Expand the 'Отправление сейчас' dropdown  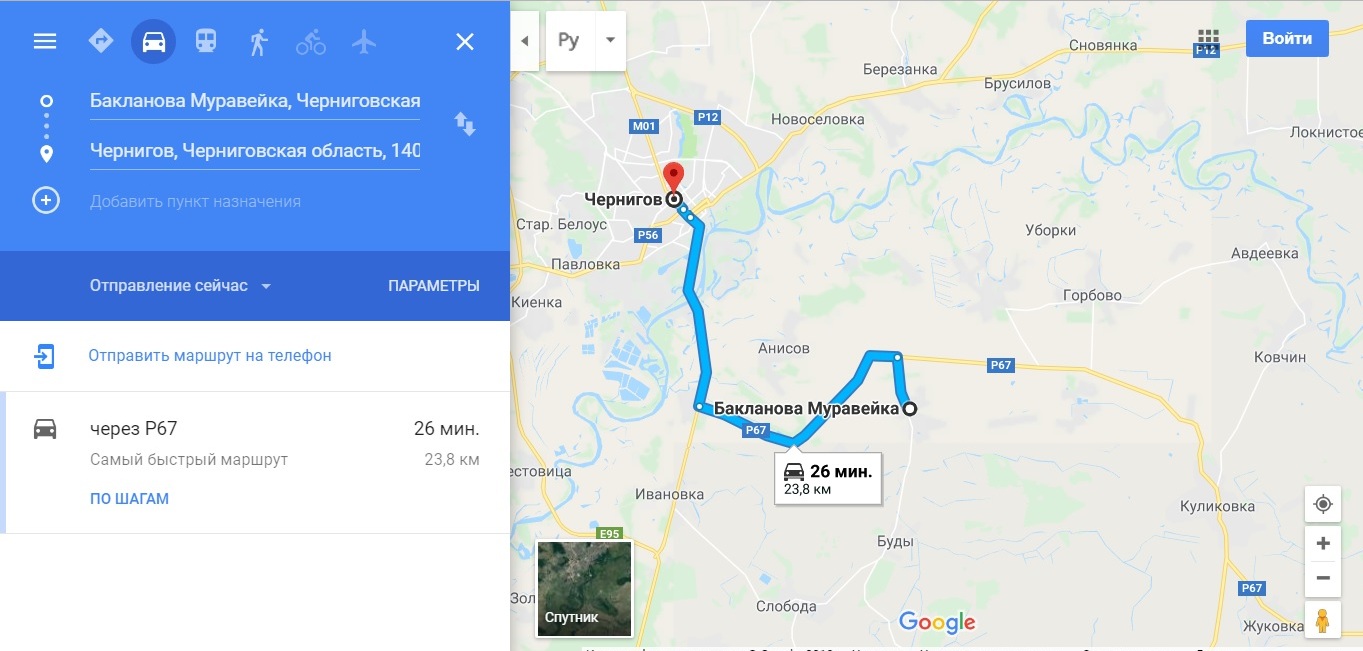coord(181,286)
